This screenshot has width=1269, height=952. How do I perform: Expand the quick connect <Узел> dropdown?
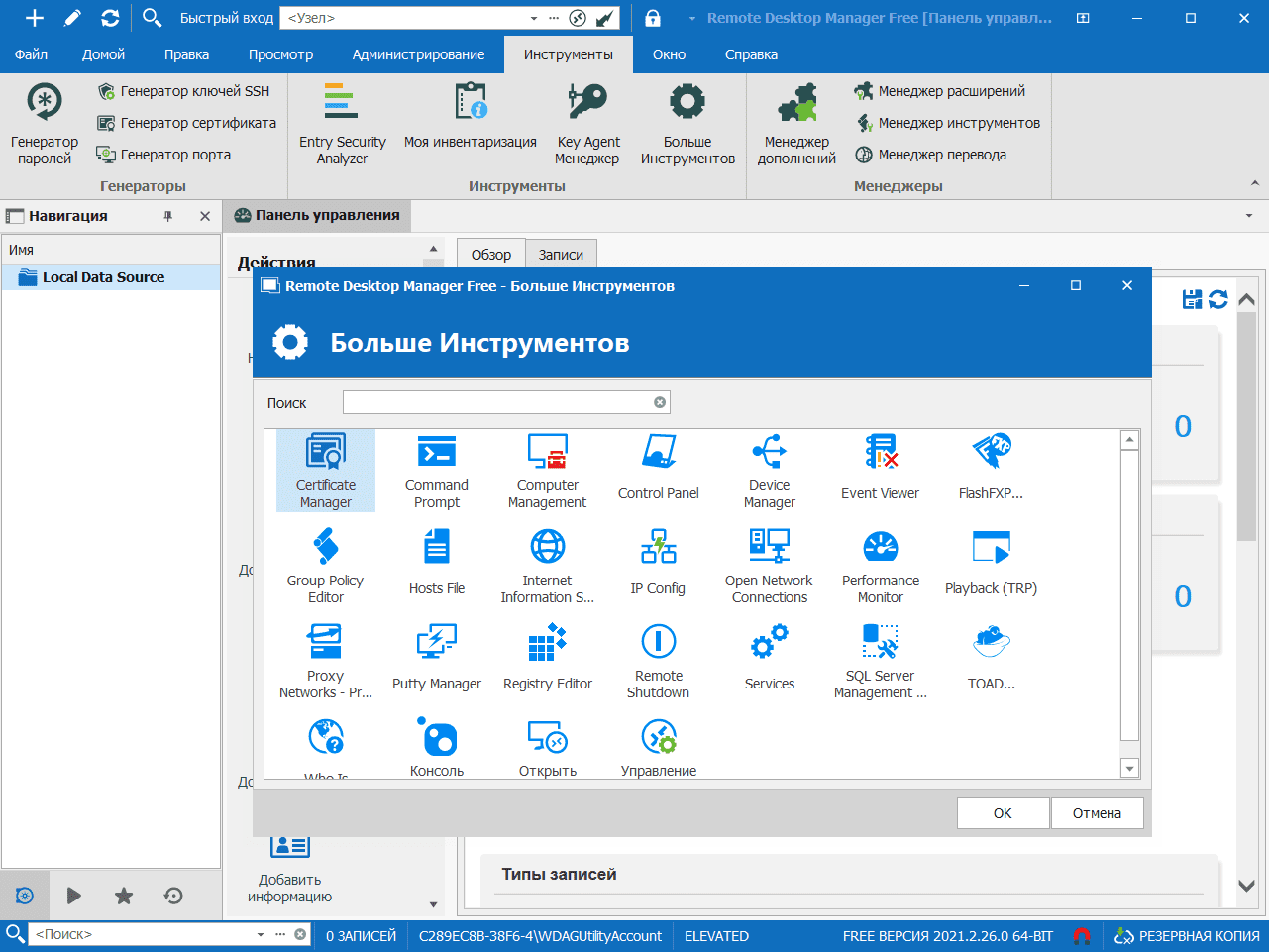[x=534, y=18]
